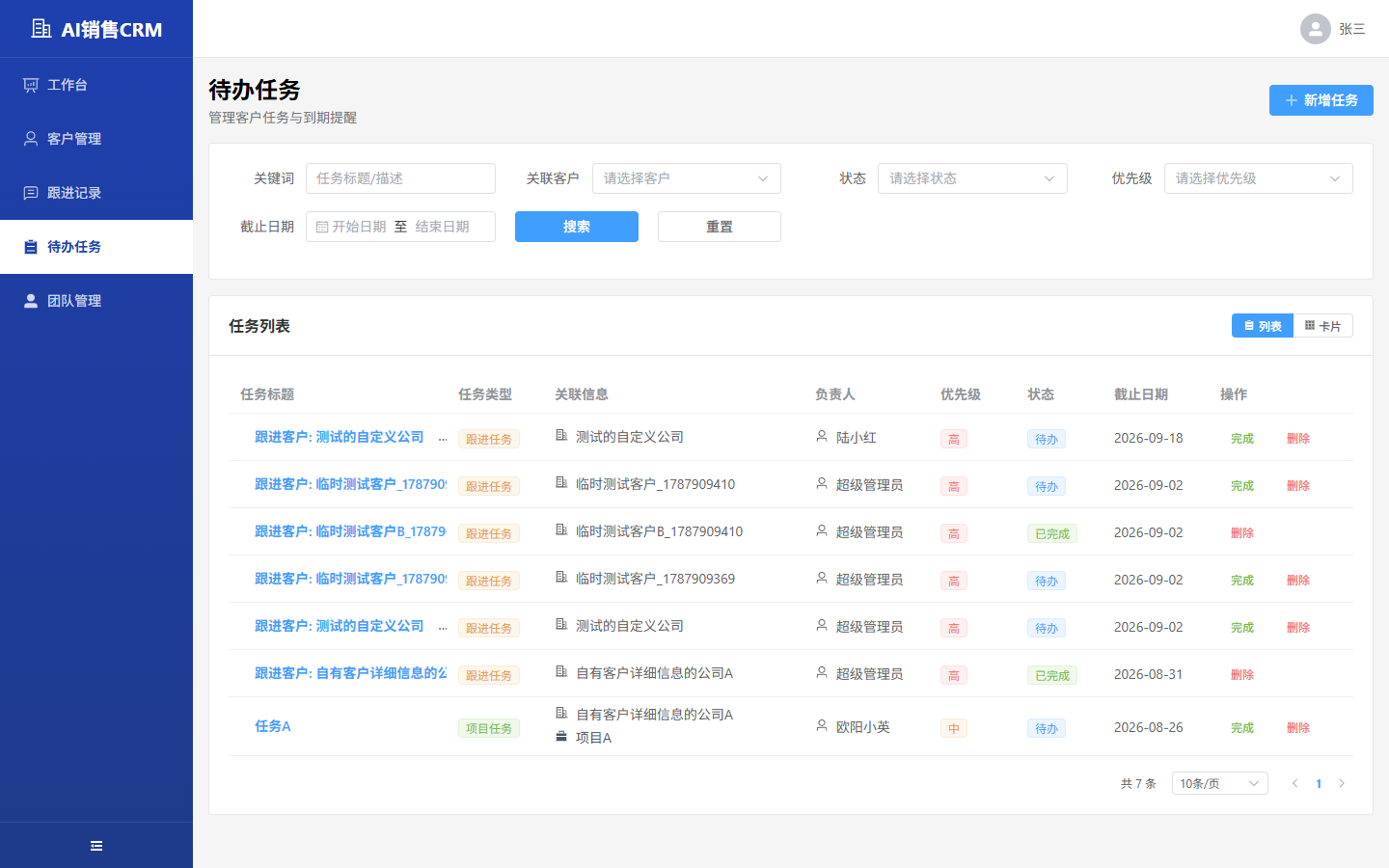This screenshot has height=868, width=1389.
Task: Click 删除 for the 任务A row
Action: click(x=1298, y=727)
